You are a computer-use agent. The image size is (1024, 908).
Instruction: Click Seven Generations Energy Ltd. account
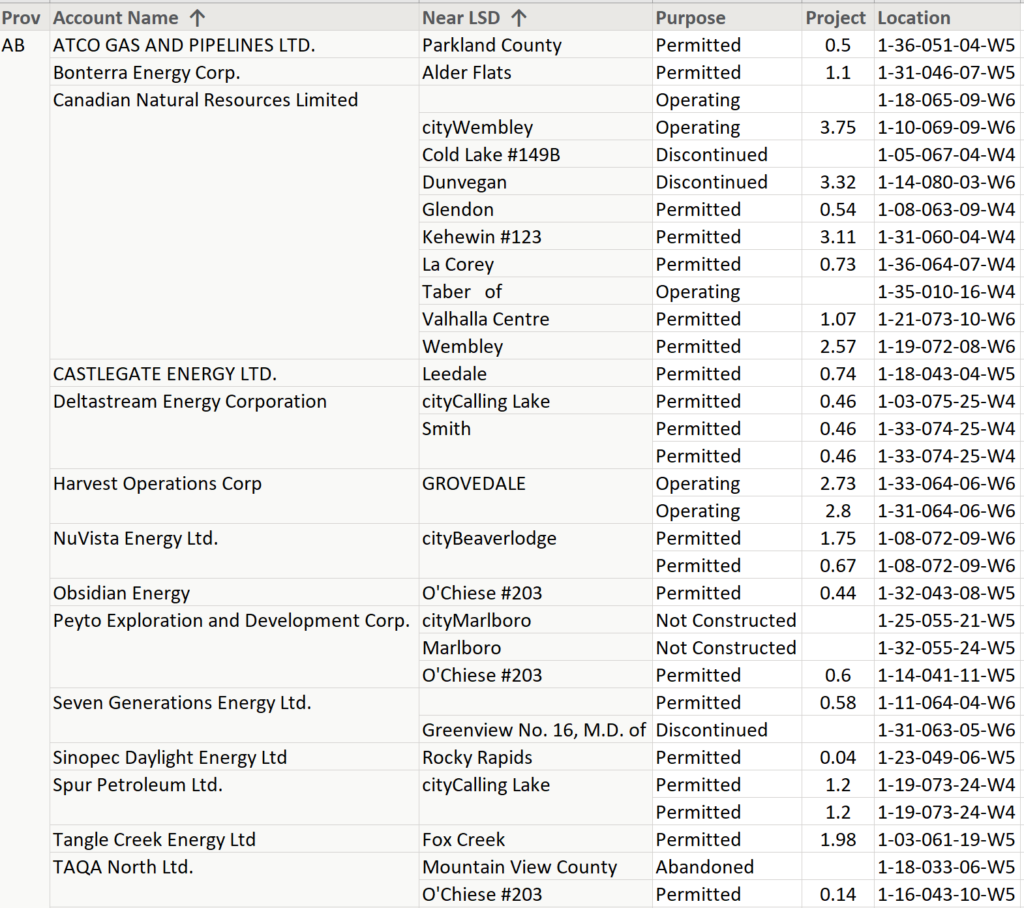coord(182,703)
